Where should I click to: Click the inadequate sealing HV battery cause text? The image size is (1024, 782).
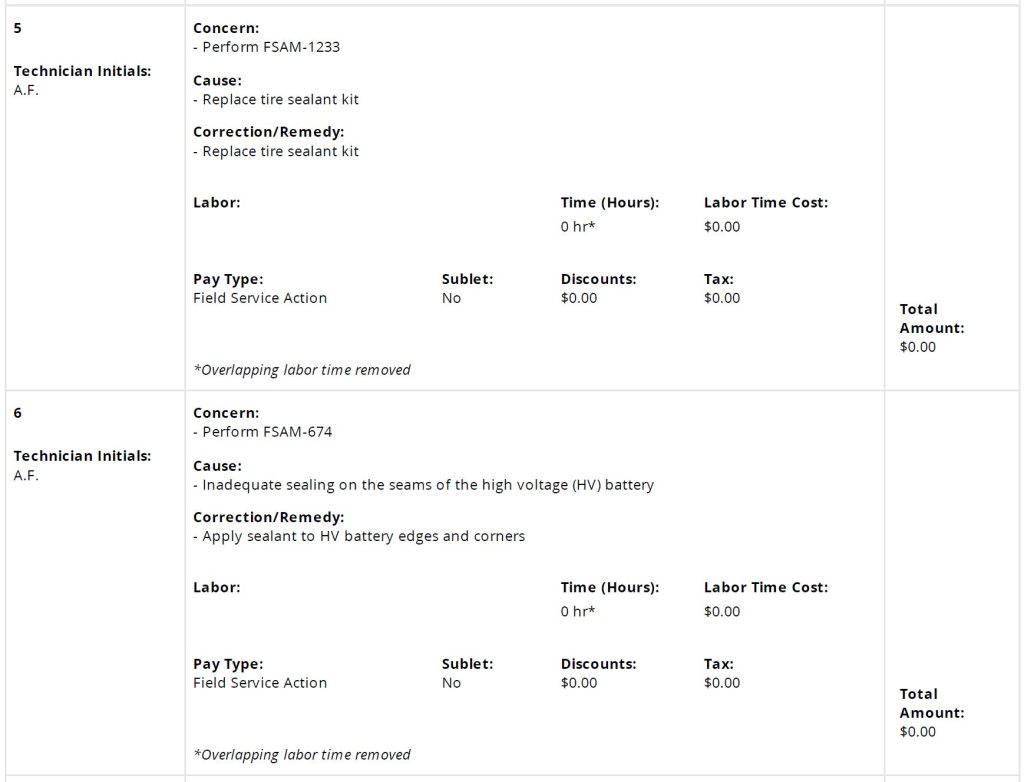(428, 485)
